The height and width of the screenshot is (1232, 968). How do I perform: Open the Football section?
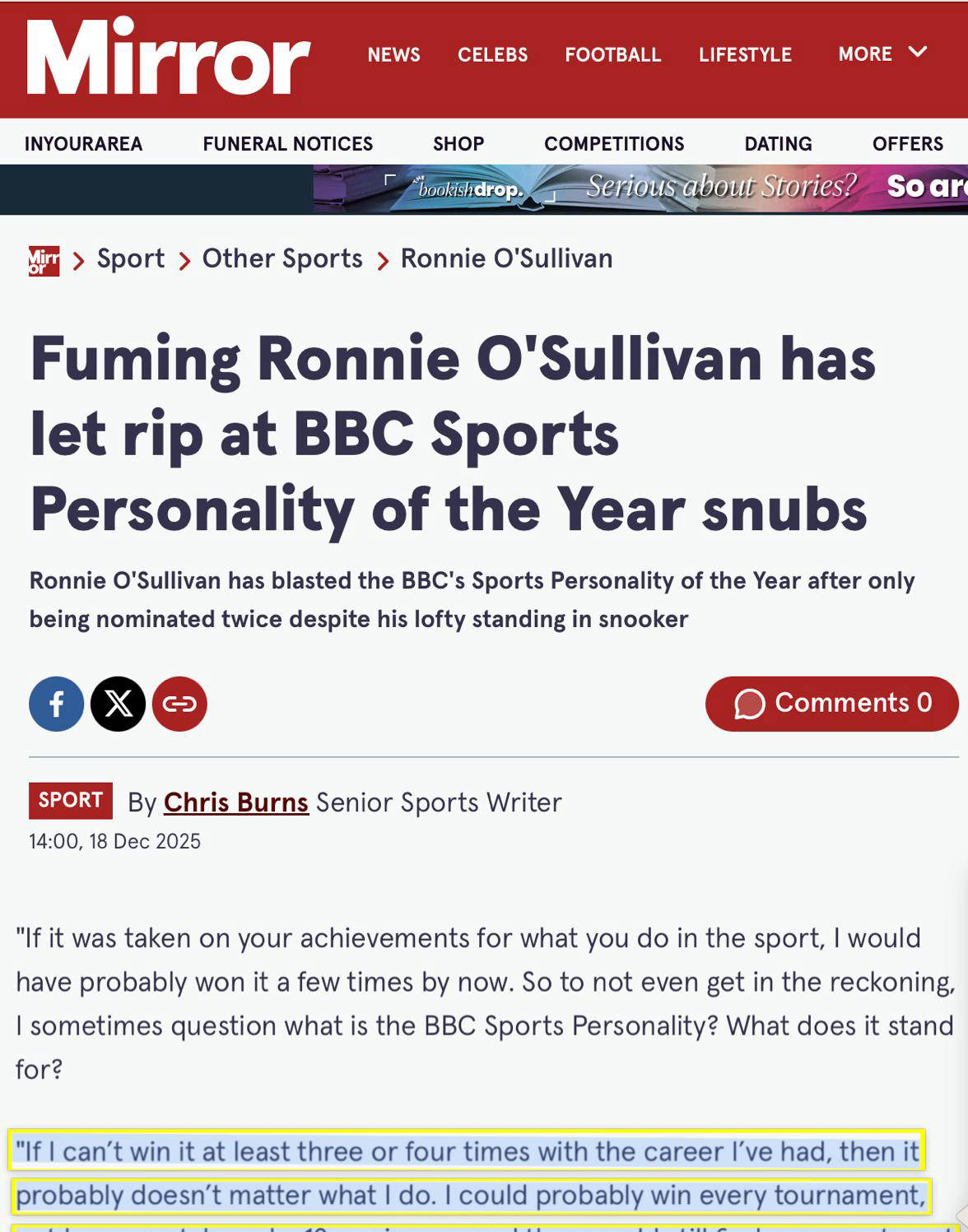click(612, 55)
